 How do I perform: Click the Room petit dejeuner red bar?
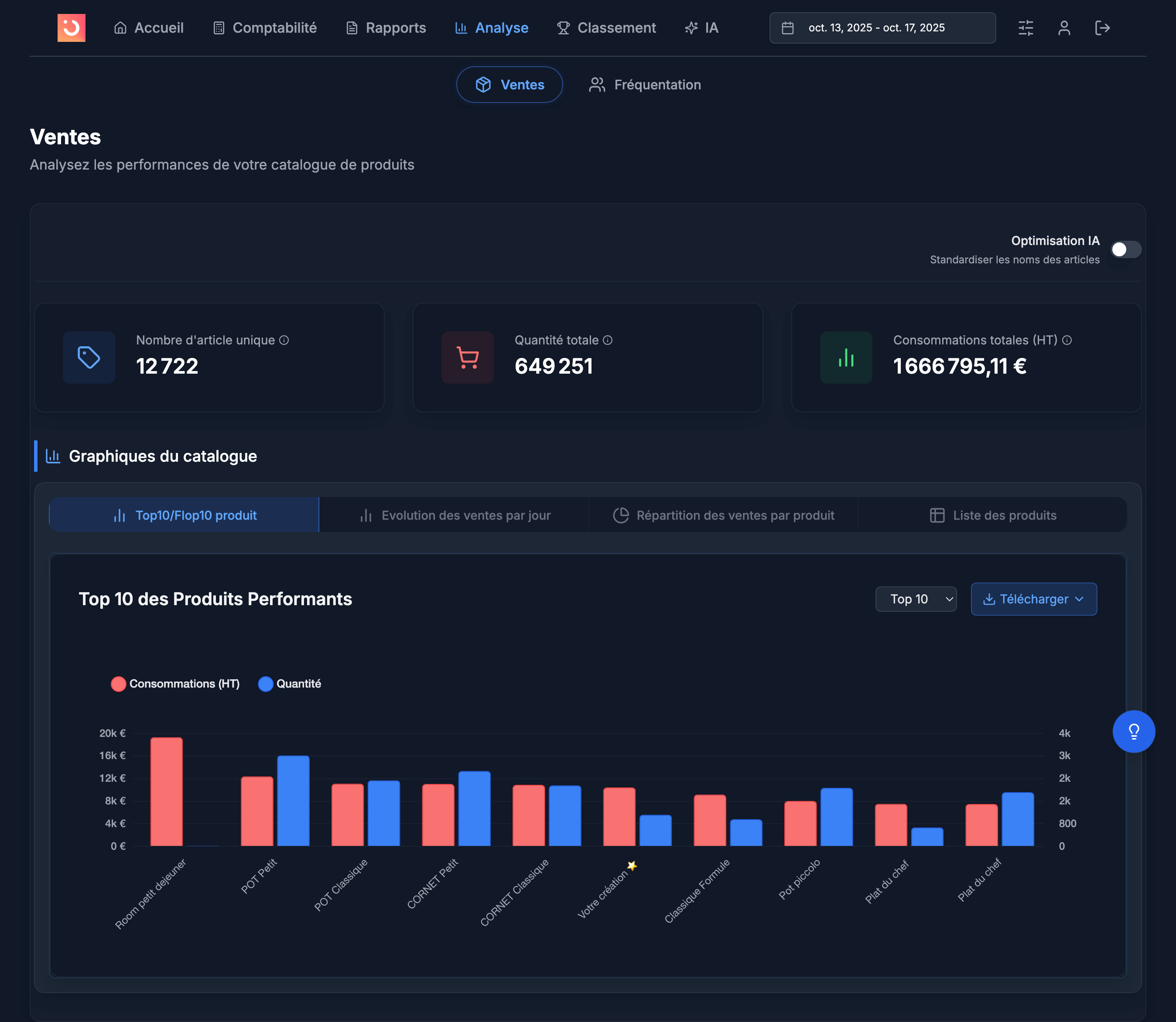tap(166, 792)
